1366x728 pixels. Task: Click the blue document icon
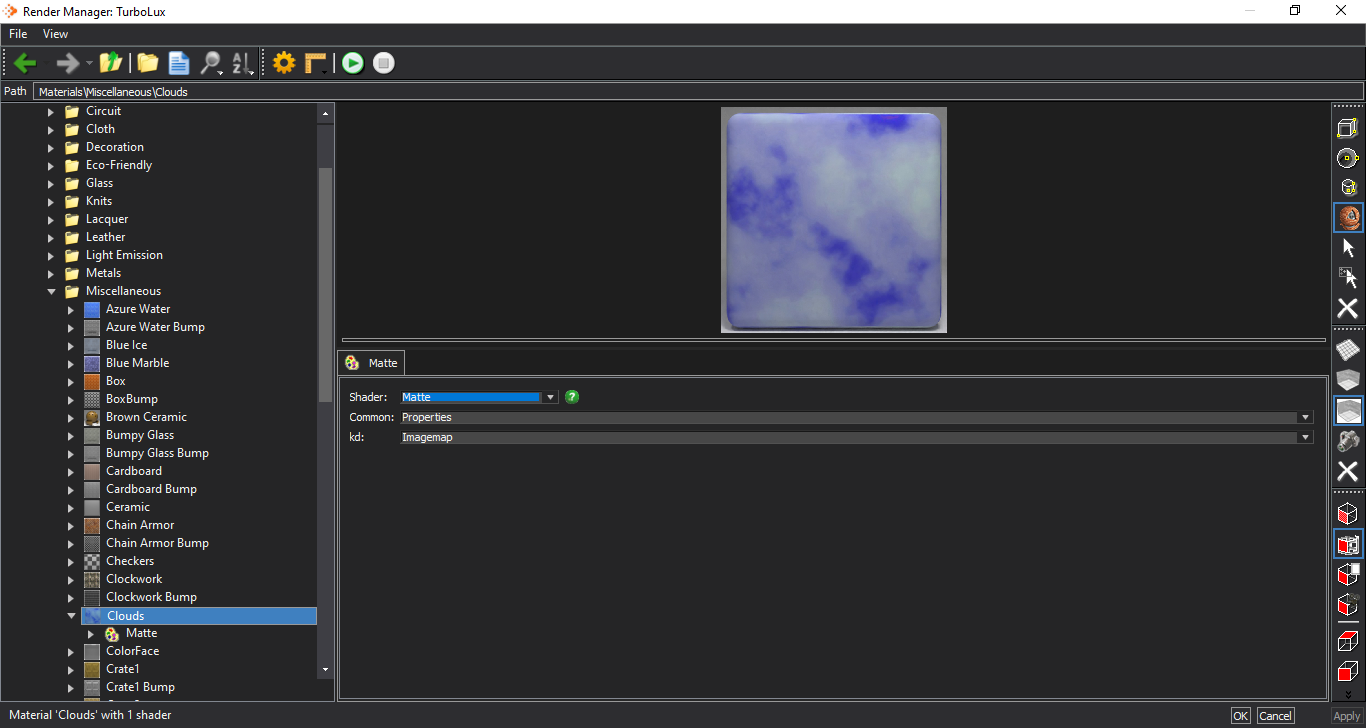[179, 63]
